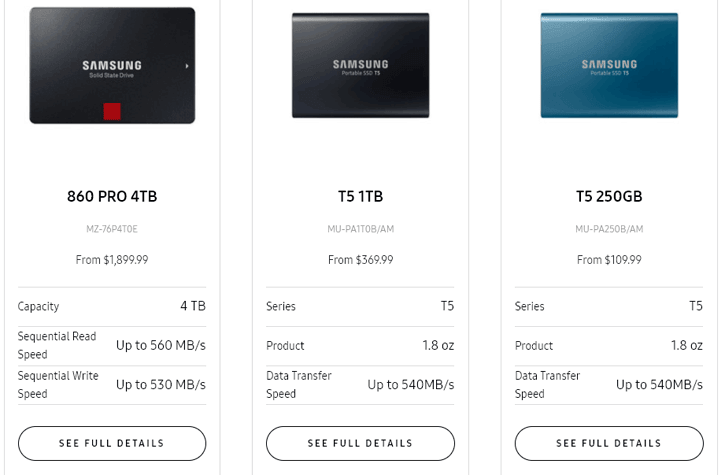Click the model number MU-PA1T0B/AM
The height and width of the screenshot is (475, 725).
coord(360,229)
